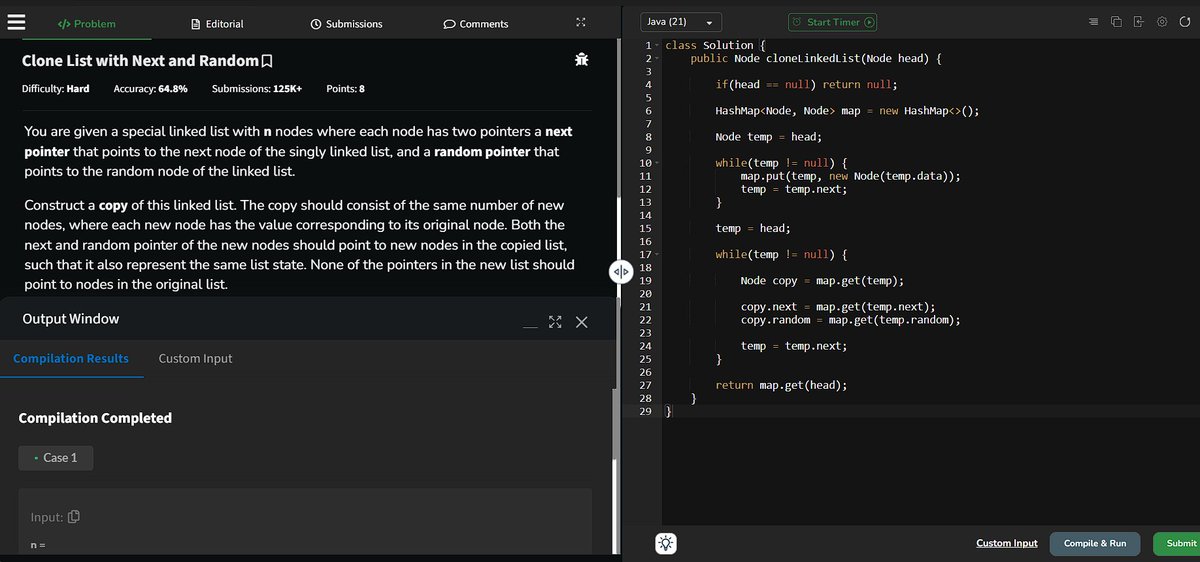Click the Compile & Run button
Image resolution: width=1200 pixels, height=562 pixels.
1095,543
